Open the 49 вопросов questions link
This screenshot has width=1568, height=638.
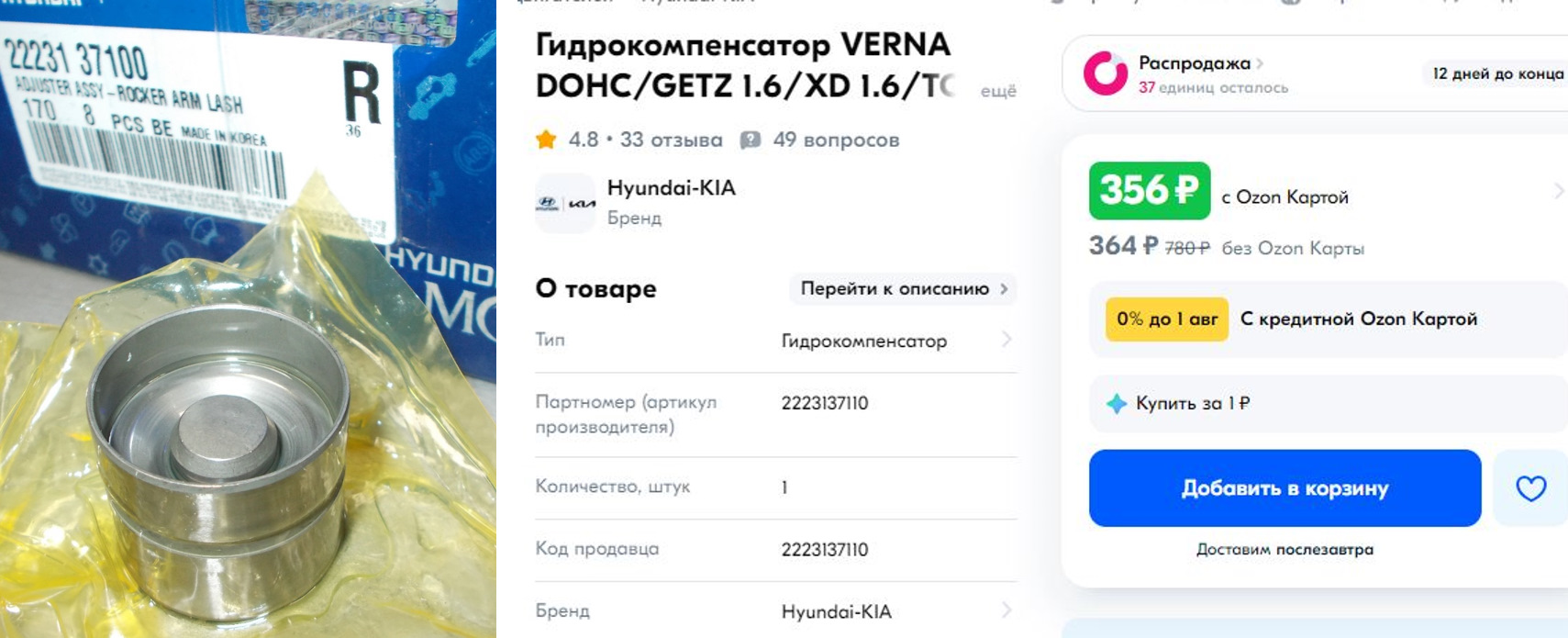click(836, 140)
